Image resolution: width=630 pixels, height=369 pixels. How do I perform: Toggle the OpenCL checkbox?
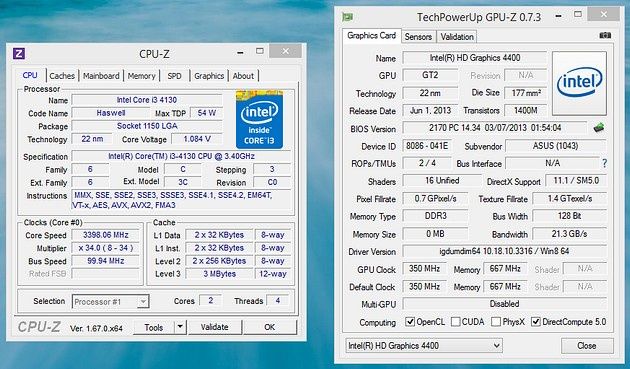pos(410,322)
